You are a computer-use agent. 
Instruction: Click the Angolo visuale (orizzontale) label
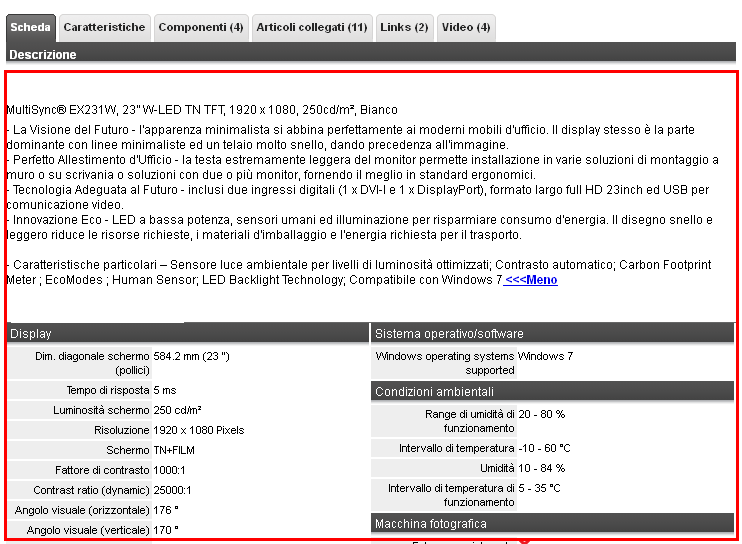pyautogui.click(x=82, y=510)
